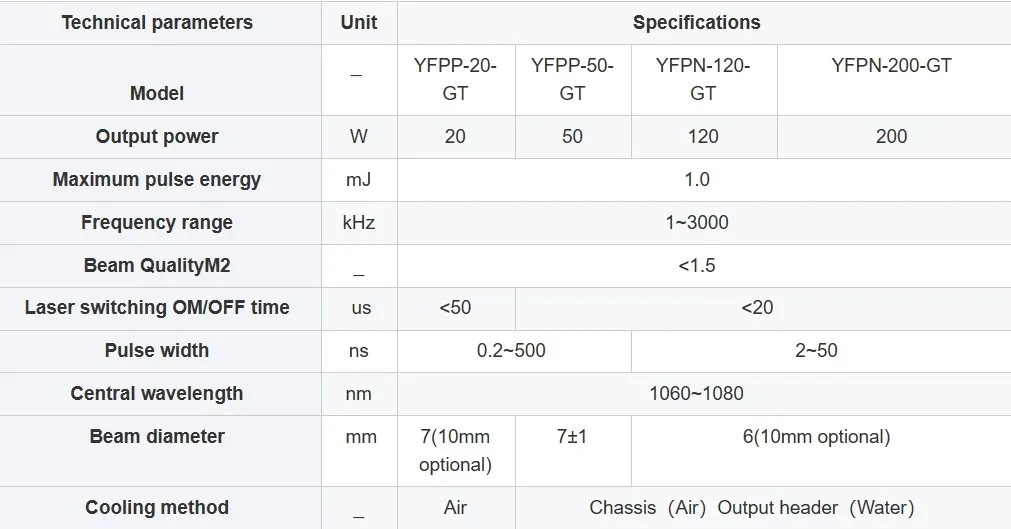Screen dimensions: 1011x529
Task: Click the <1.5 beam quality value
Action: click(x=697, y=266)
